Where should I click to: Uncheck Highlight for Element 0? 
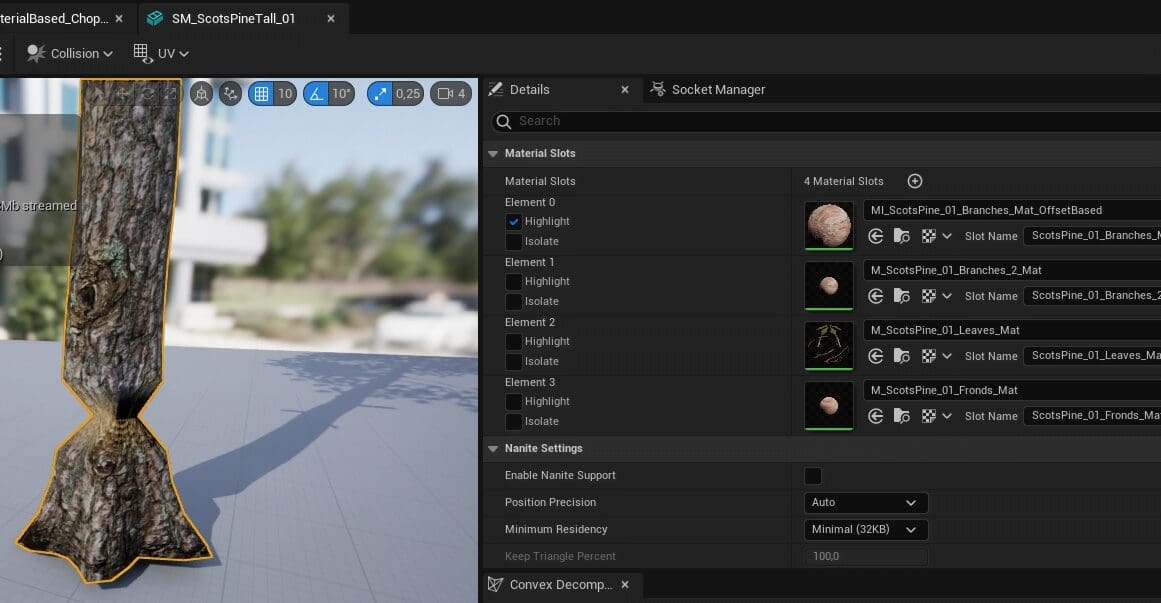514,221
